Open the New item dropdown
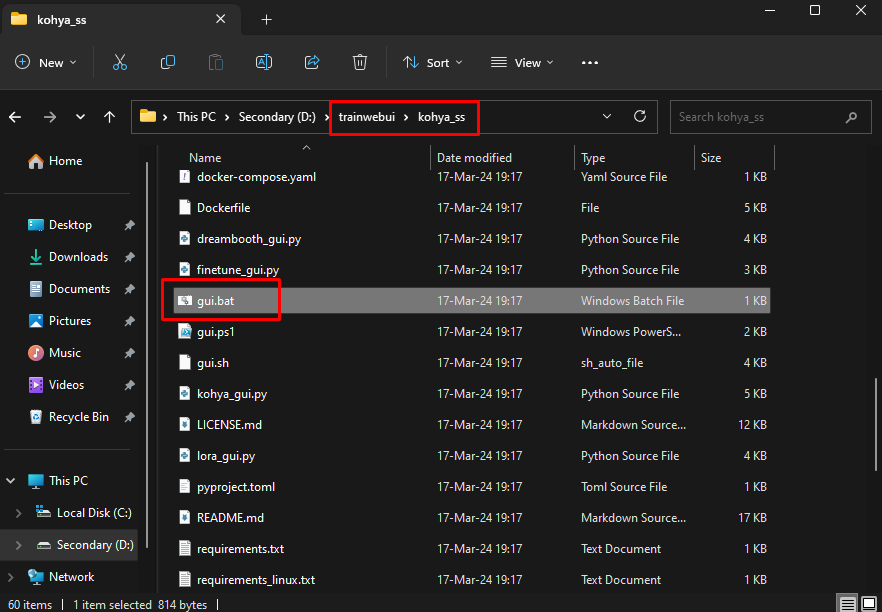The height and width of the screenshot is (612, 882). click(46, 62)
